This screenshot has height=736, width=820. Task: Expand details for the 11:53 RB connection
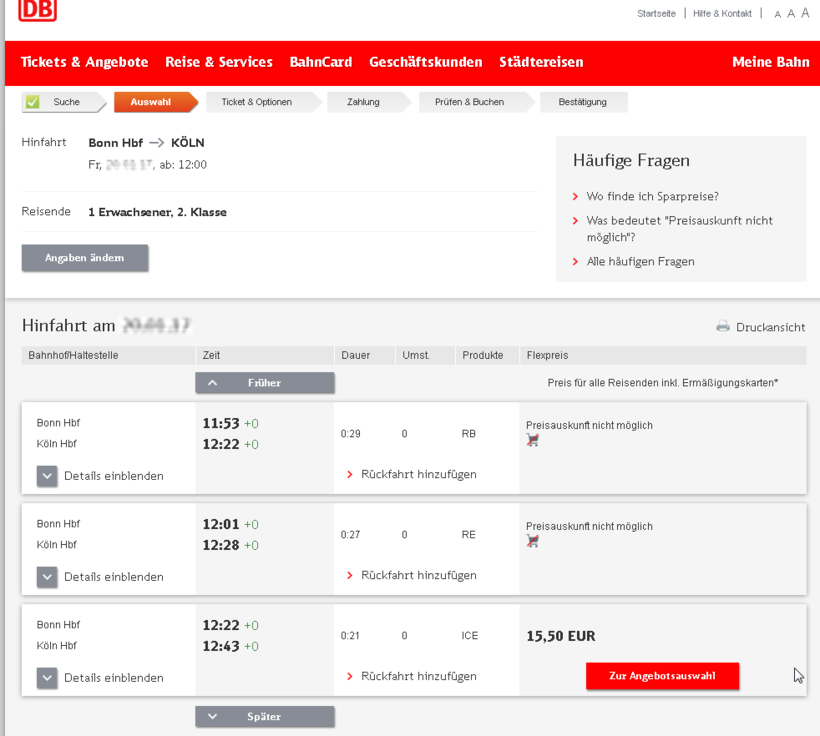(47, 476)
